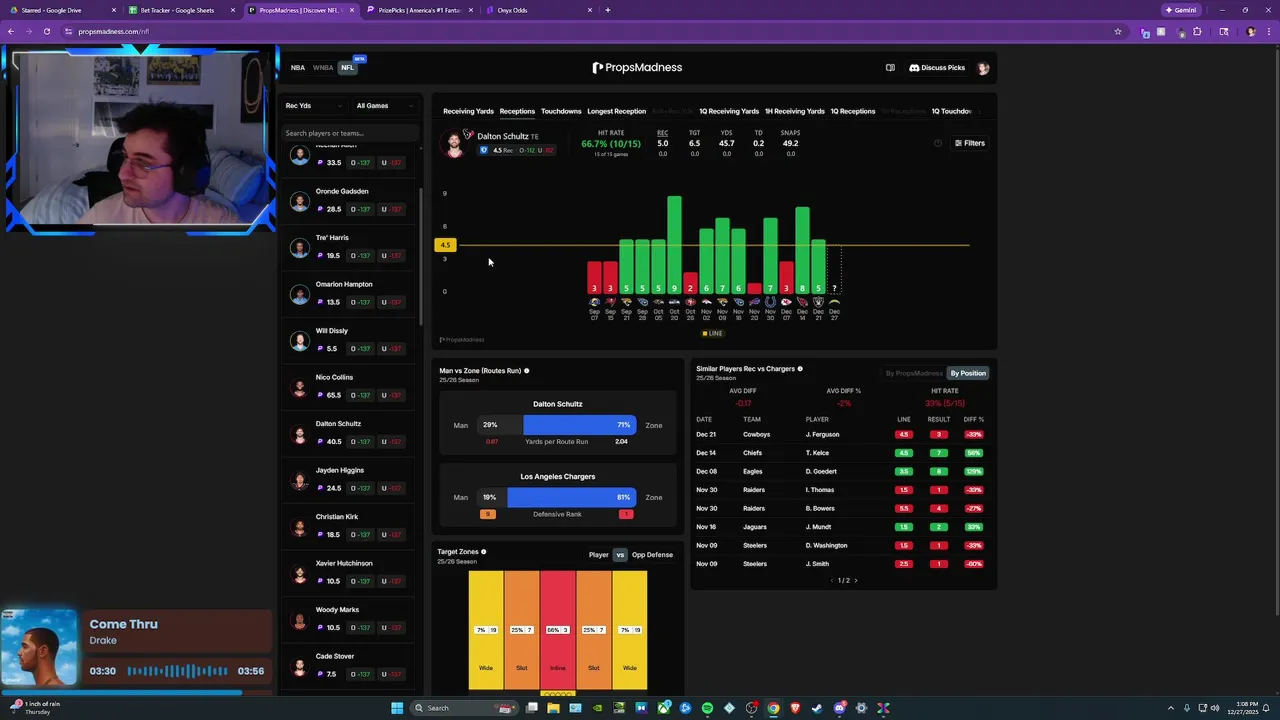Open Discord from the taskbar
Screen dimensions: 1280x720
pos(839,708)
